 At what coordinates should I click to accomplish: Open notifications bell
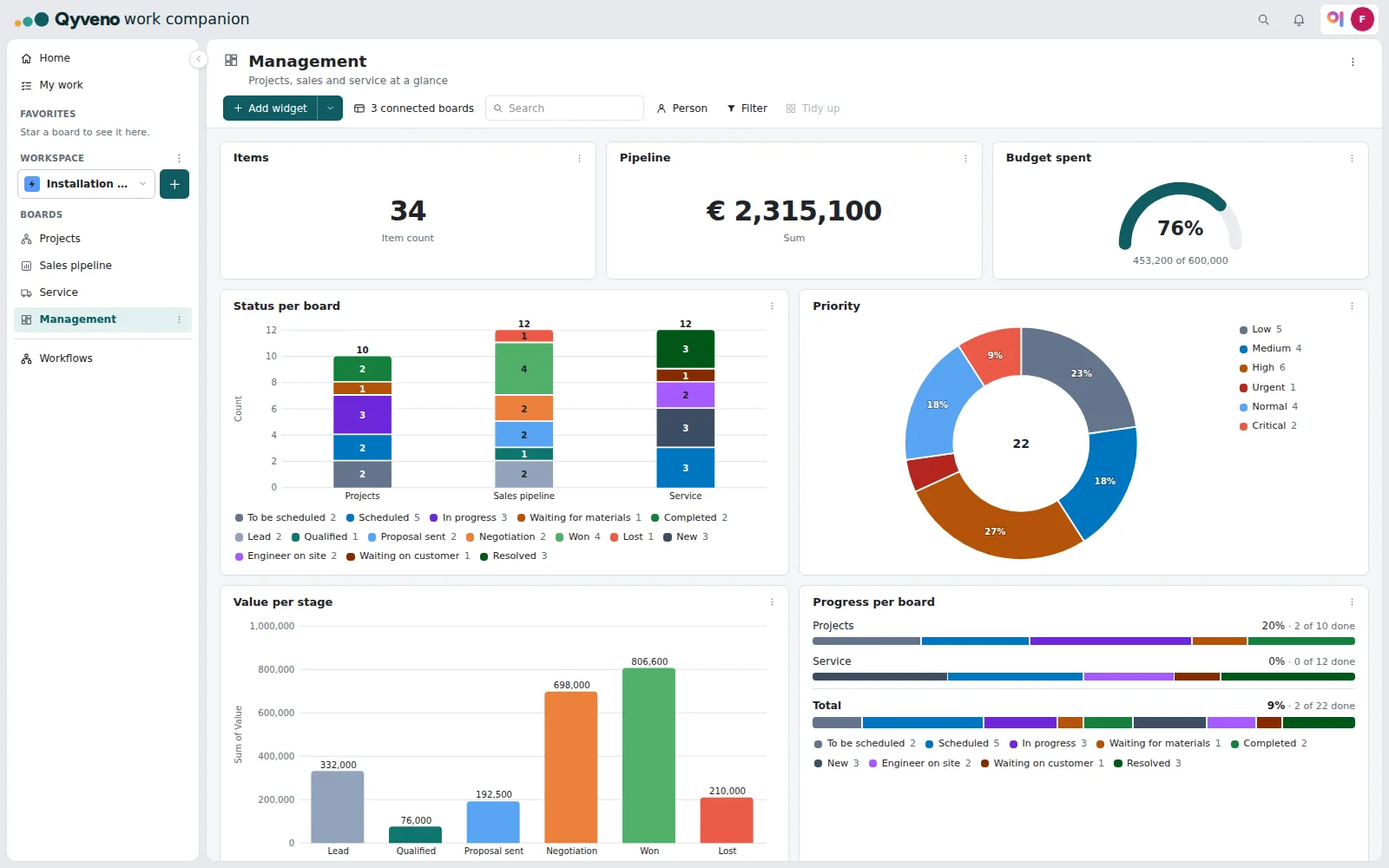click(1299, 20)
